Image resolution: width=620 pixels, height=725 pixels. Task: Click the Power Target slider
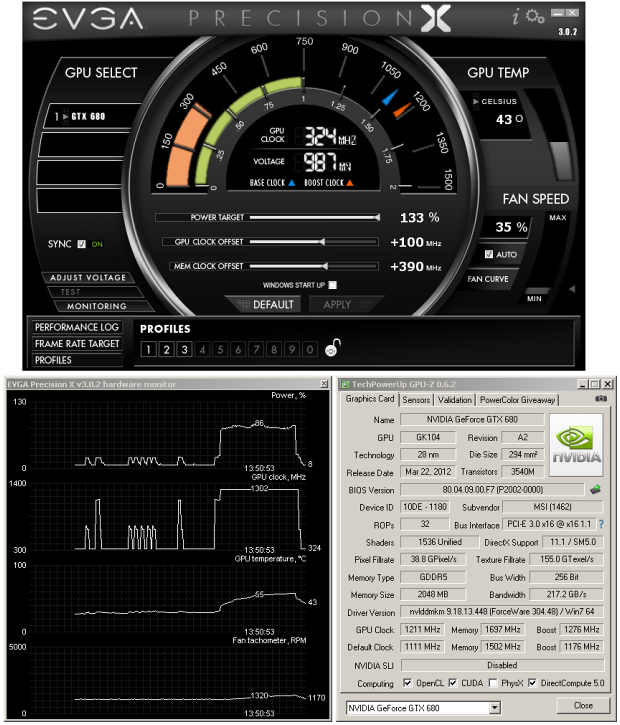click(x=314, y=217)
